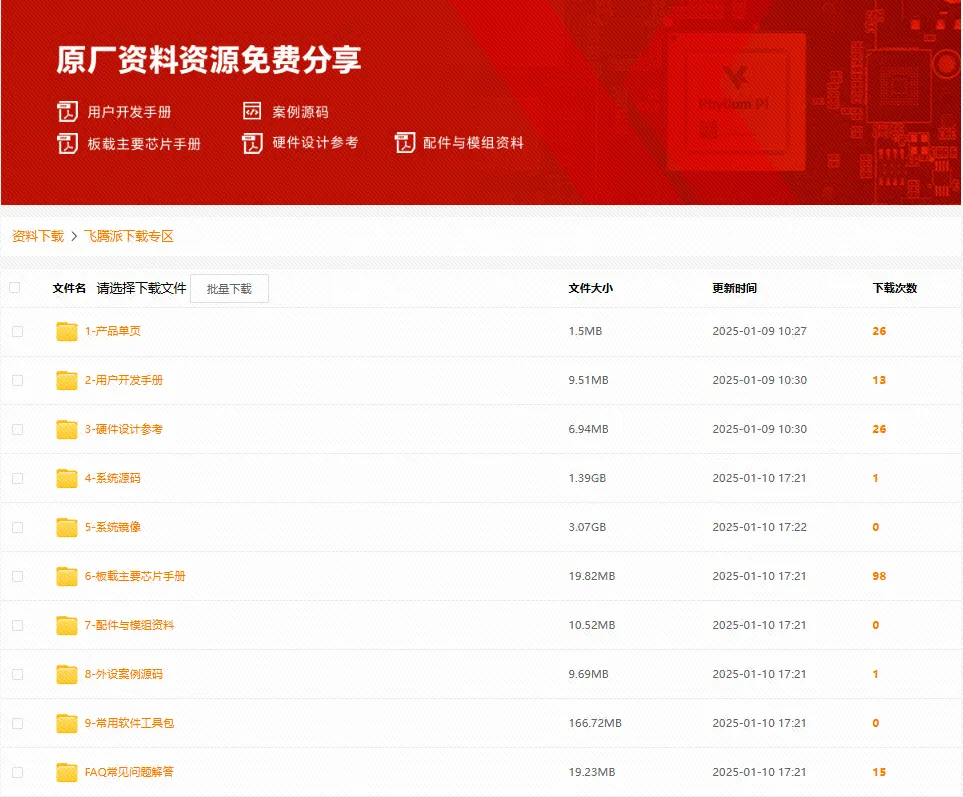Check the box for 6-板载主要芯片手册
This screenshot has height=797, width=963.
[x=17, y=577]
